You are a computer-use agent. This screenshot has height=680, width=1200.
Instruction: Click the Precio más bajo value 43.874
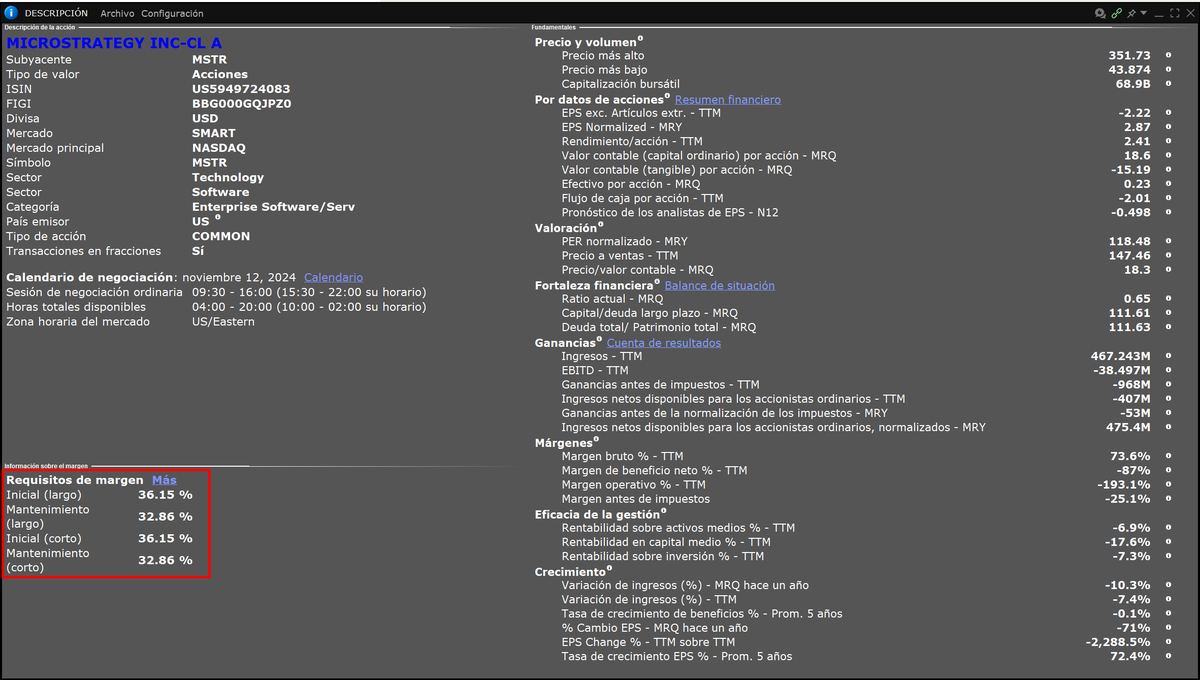(x=1130, y=70)
